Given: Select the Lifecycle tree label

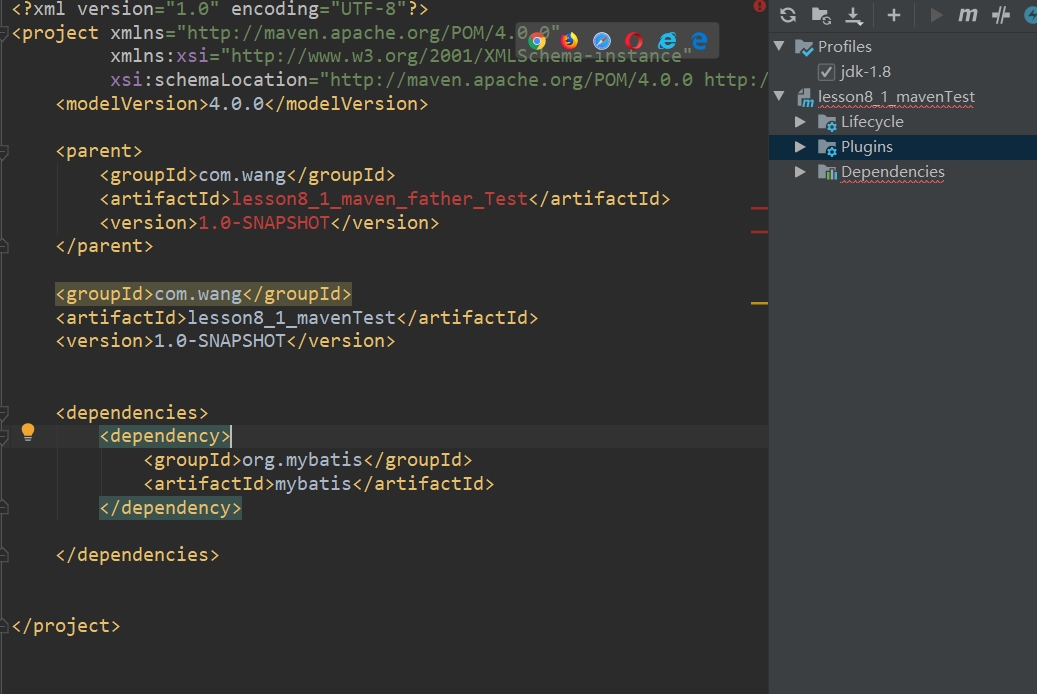Looking at the screenshot, I should tap(872, 122).
